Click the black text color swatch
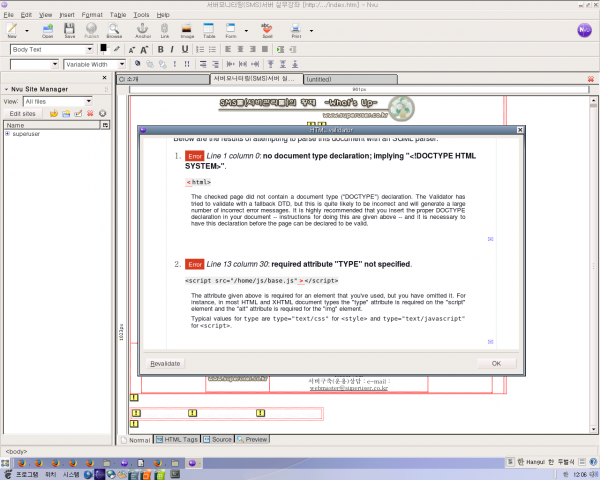The width and height of the screenshot is (600, 480). [x=103, y=48]
